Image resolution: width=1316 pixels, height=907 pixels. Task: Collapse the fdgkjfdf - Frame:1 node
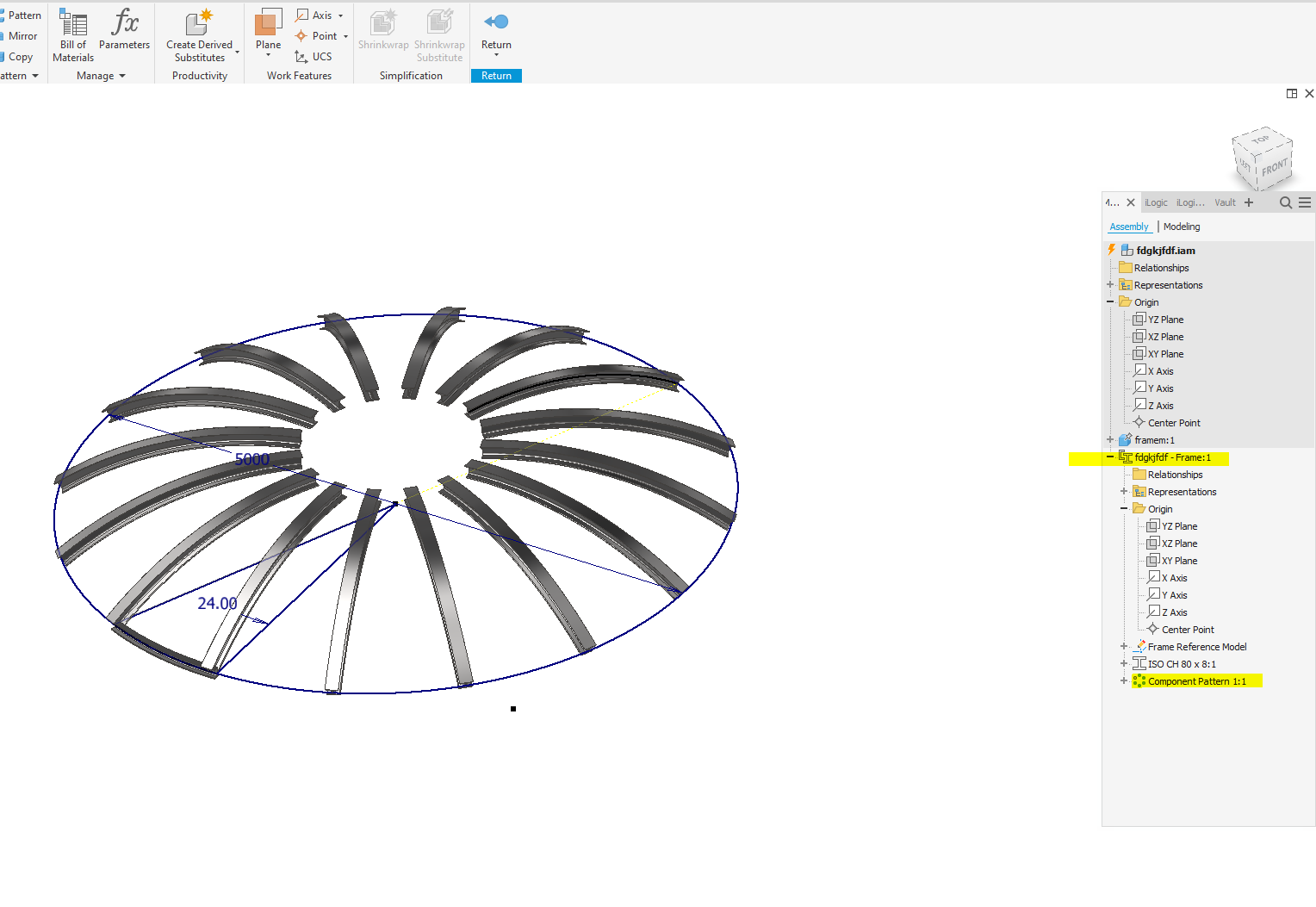pos(1110,457)
